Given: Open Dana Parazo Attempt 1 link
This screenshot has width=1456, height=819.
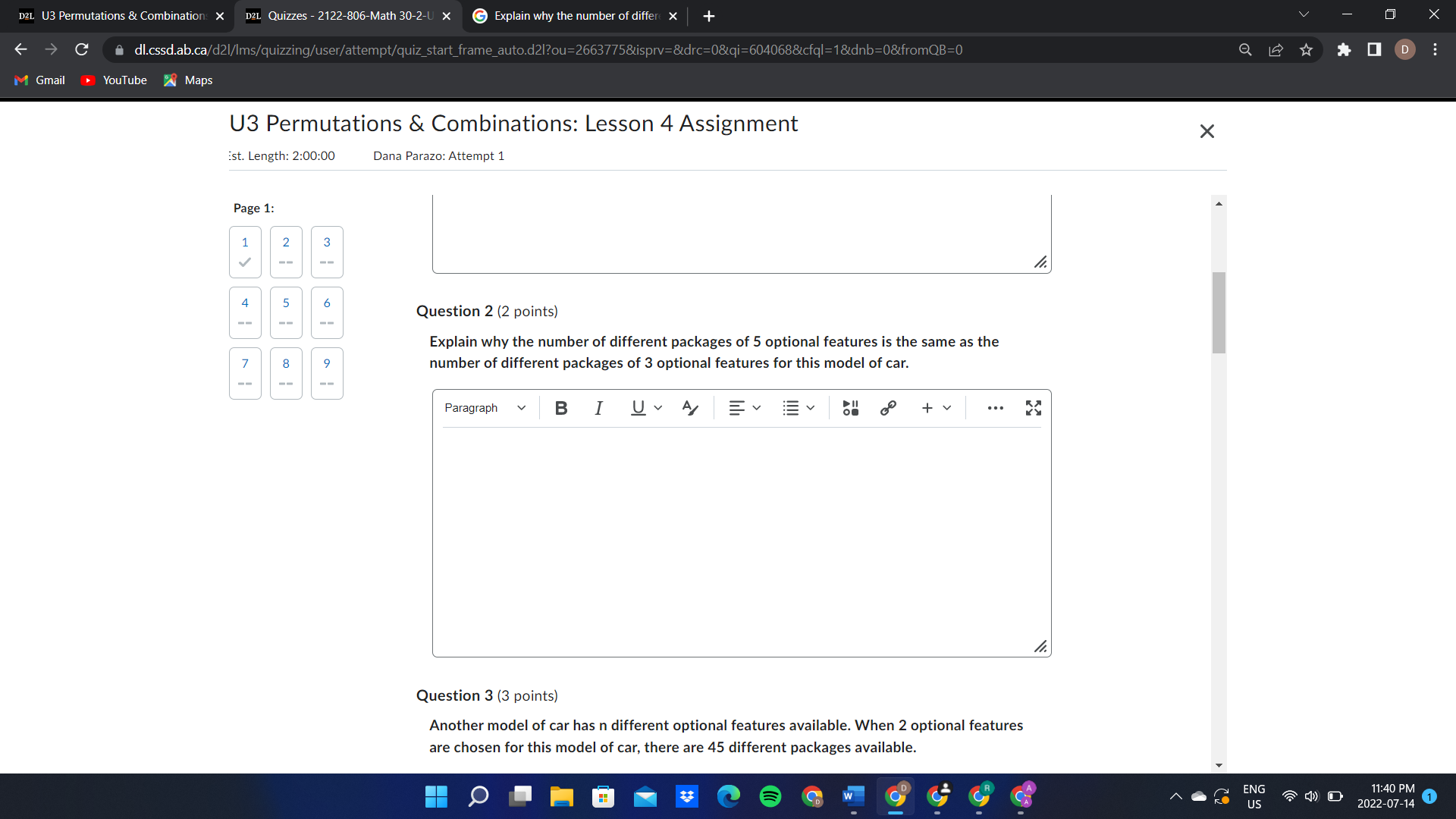Looking at the screenshot, I should tap(438, 155).
